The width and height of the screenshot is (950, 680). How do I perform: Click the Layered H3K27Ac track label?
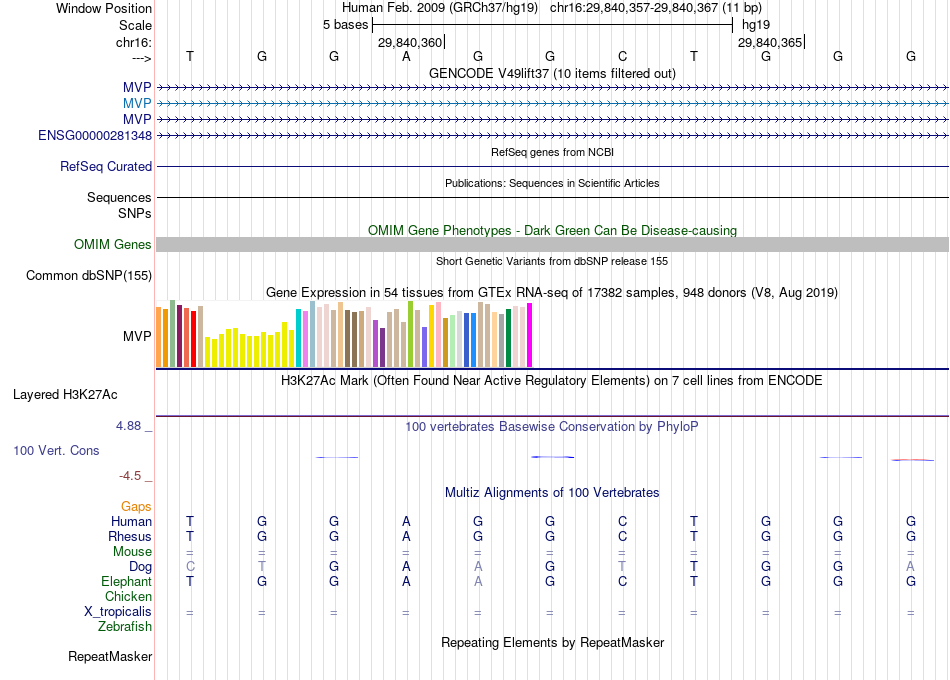pos(65,395)
